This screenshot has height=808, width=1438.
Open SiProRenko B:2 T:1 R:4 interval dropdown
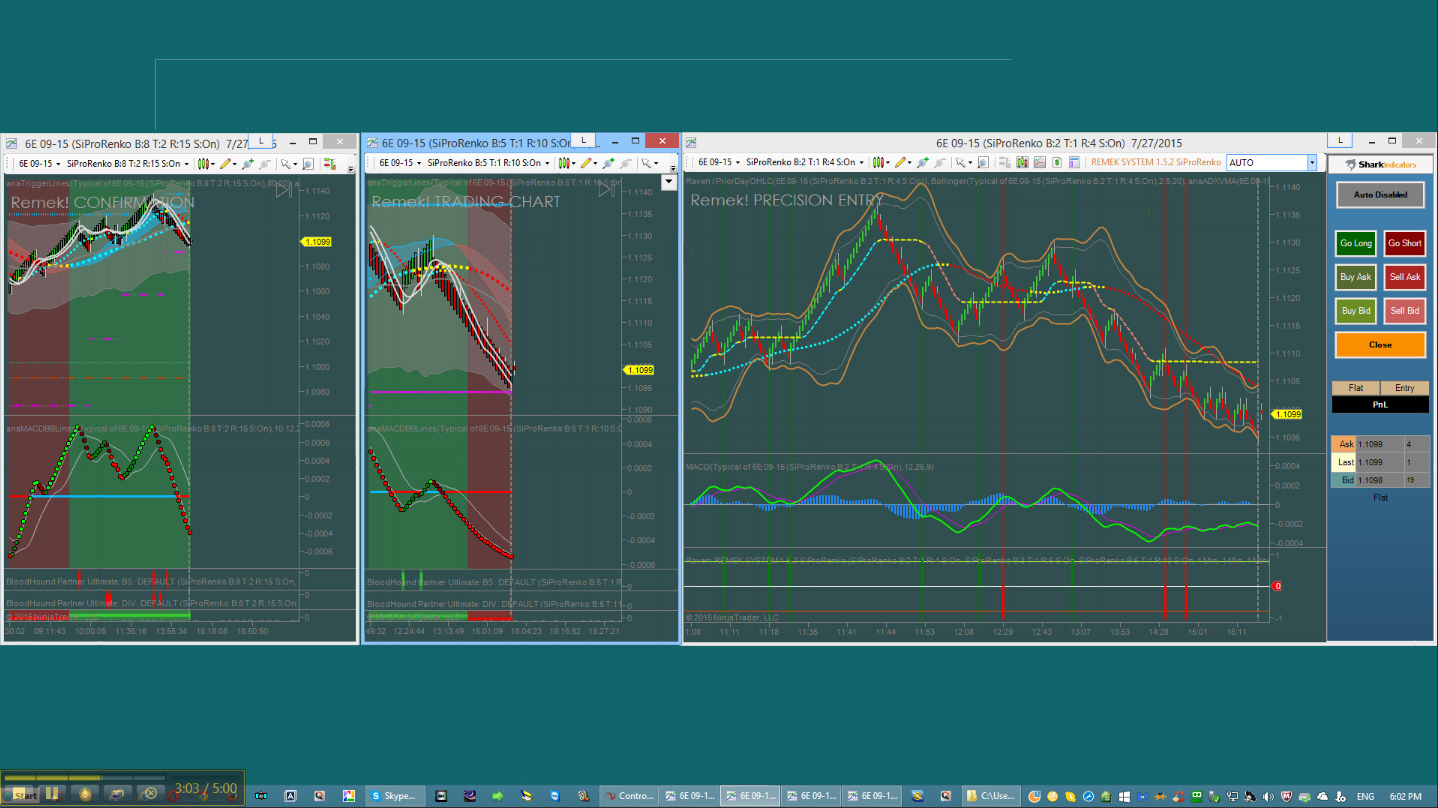pyautogui.click(x=805, y=162)
